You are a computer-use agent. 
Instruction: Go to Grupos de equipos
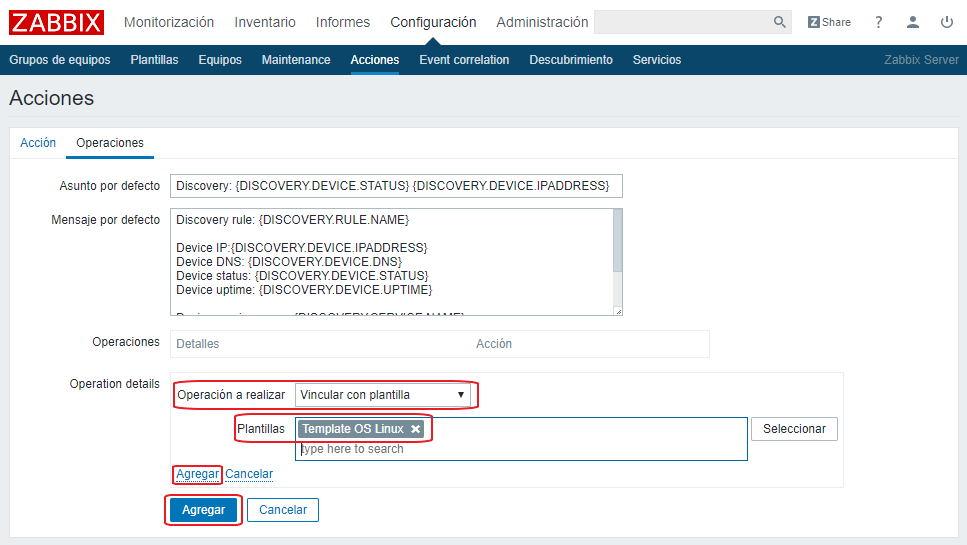tap(60, 60)
